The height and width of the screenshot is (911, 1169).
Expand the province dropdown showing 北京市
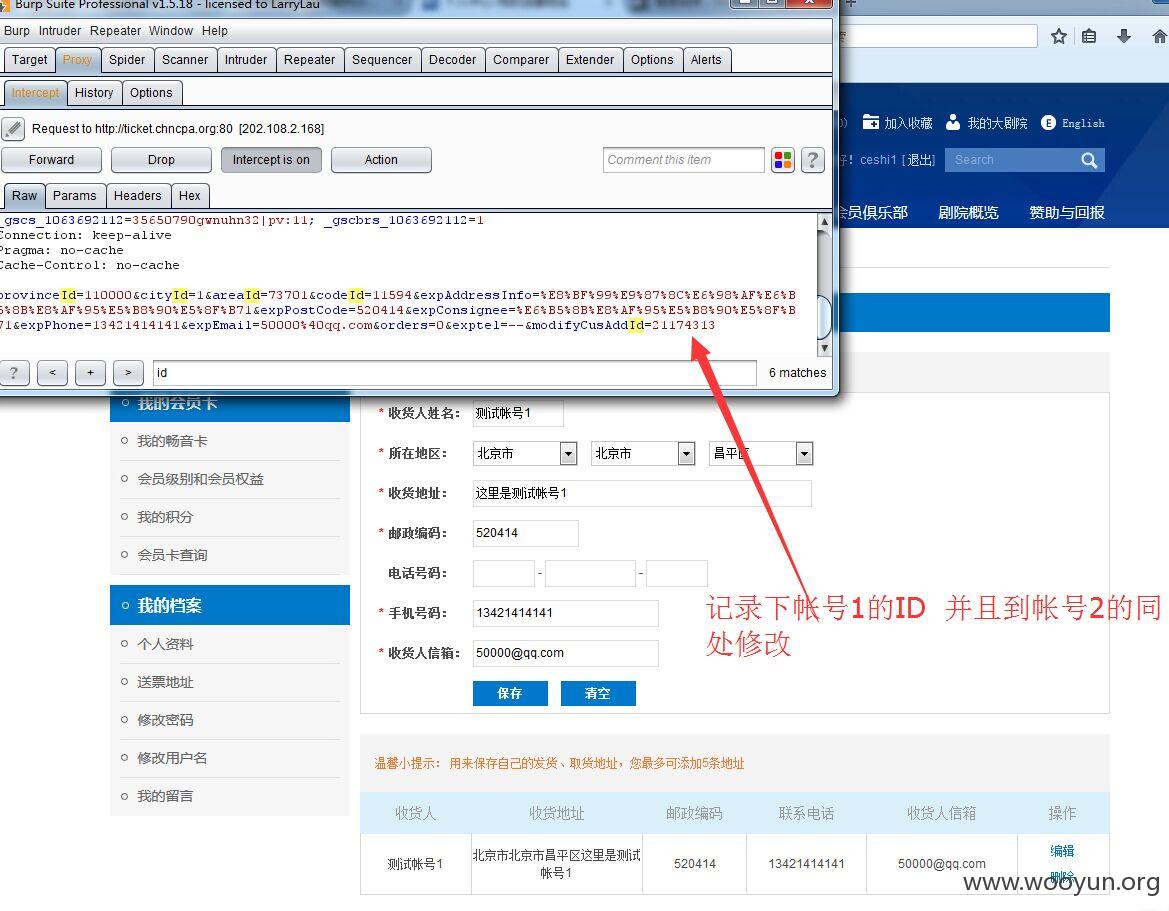(x=568, y=453)
